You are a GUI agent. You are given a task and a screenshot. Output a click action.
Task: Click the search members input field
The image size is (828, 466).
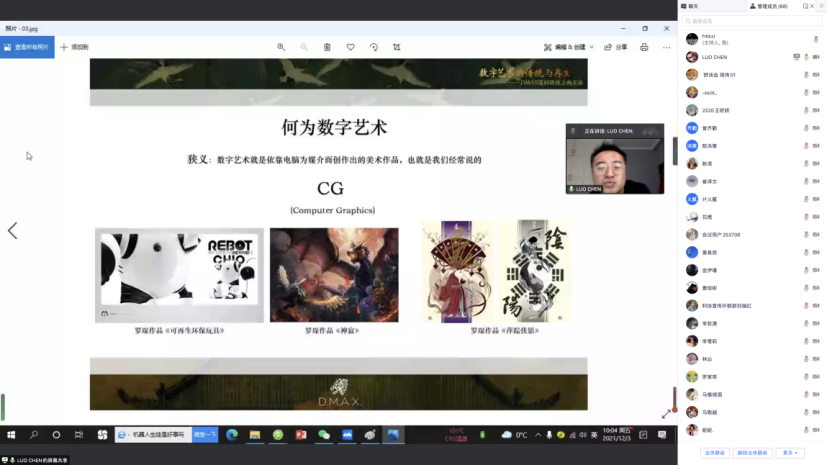coord(750,20)
